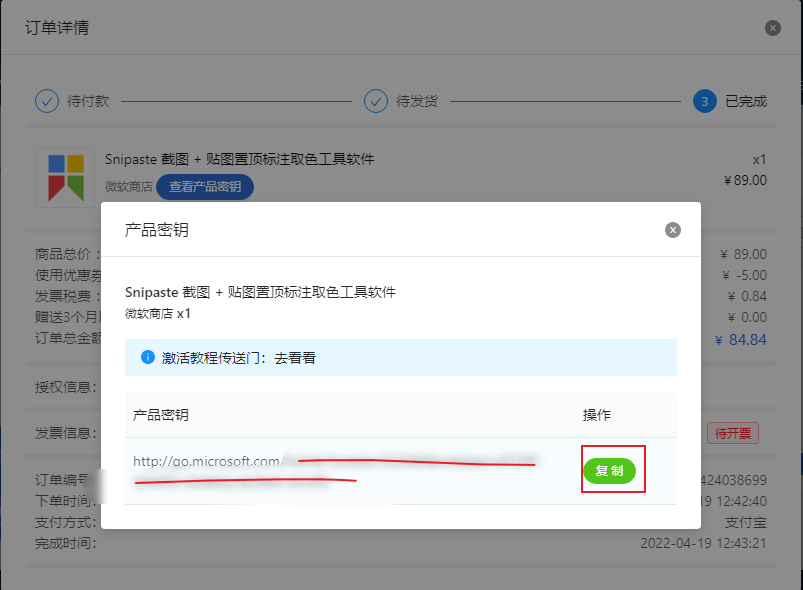This screenshot has width=803, height=590.
Task: Click the 待发货 checkmark icon
Action: pyautogui.click(x=376, y=101)
